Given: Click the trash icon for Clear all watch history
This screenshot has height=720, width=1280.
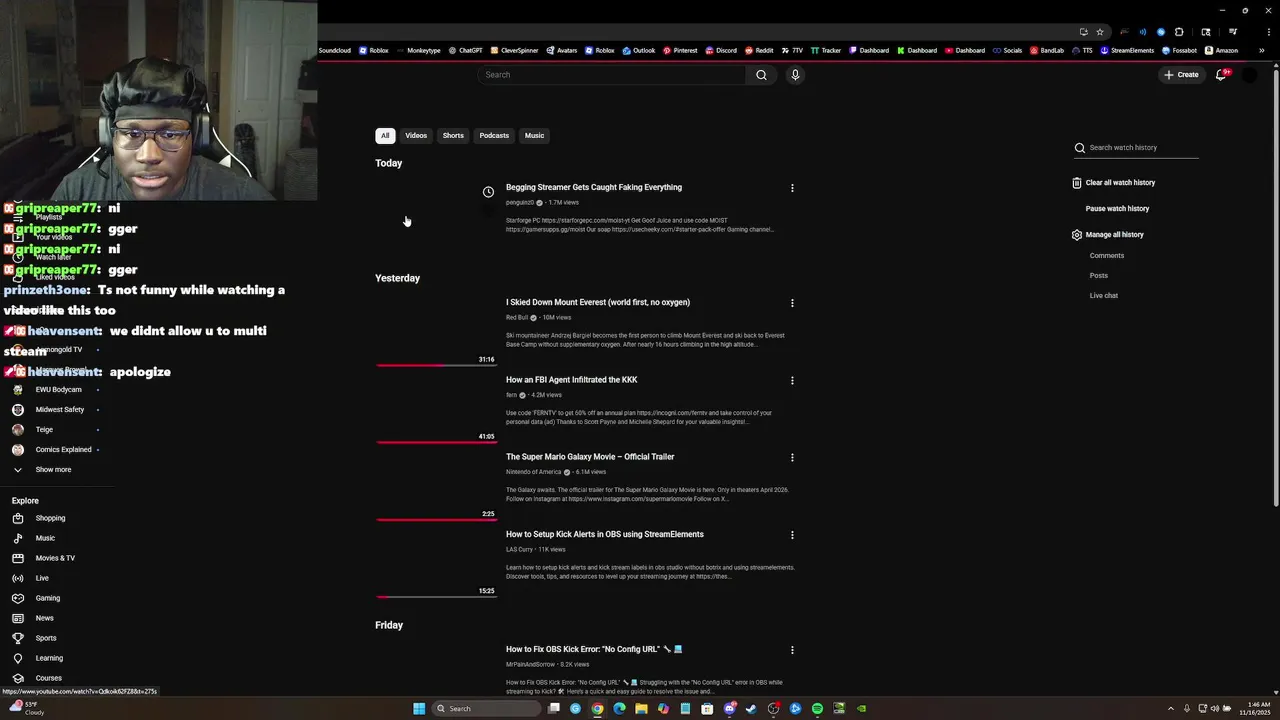Looking at the screenshot, I should click(1077, 183).
